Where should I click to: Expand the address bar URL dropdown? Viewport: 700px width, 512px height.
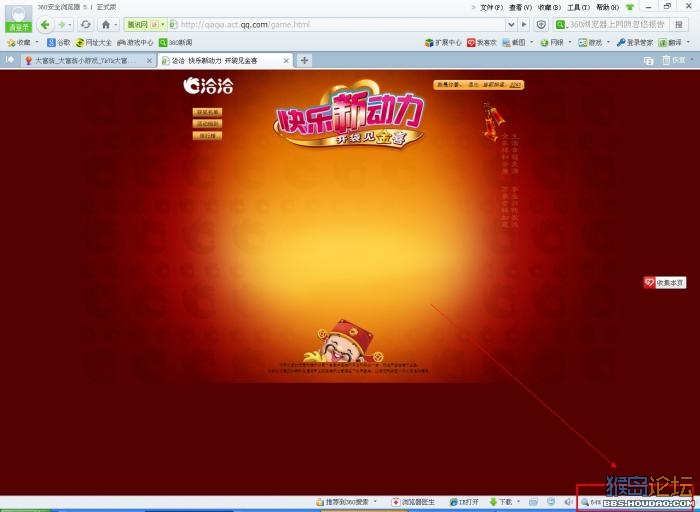pyautogui.click(x=512, y=25)
